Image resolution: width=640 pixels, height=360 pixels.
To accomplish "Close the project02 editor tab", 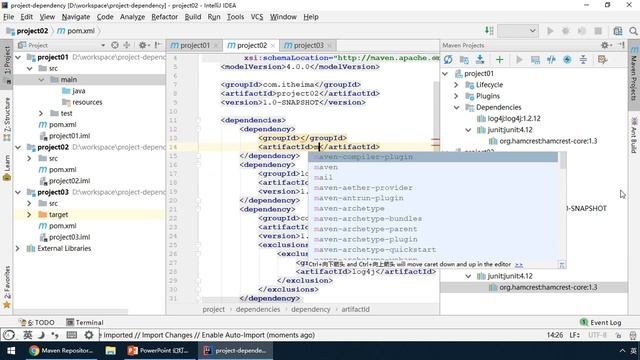I will 273,46.
